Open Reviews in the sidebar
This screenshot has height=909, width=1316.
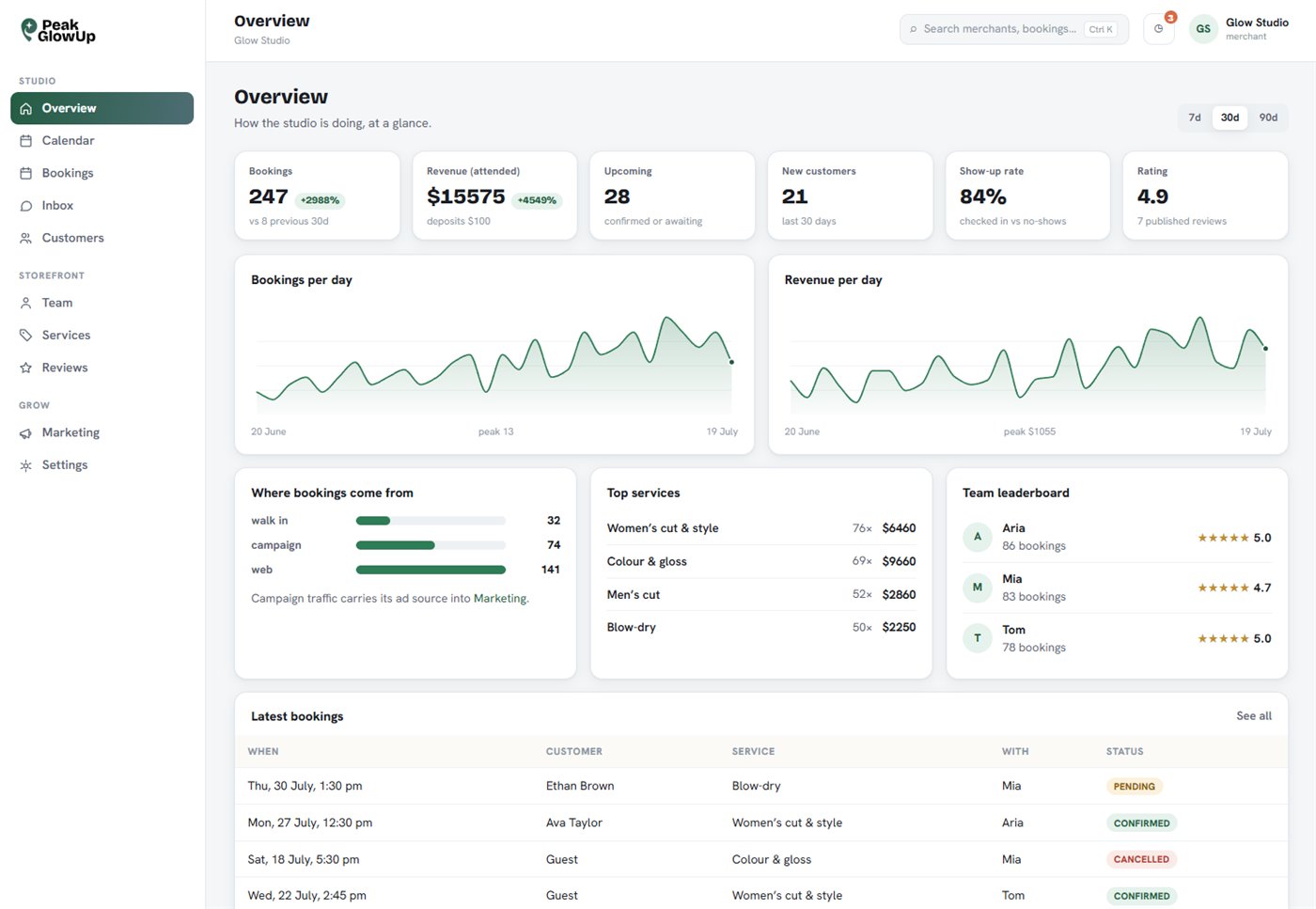pyautogui.click(x=102, y=368)
